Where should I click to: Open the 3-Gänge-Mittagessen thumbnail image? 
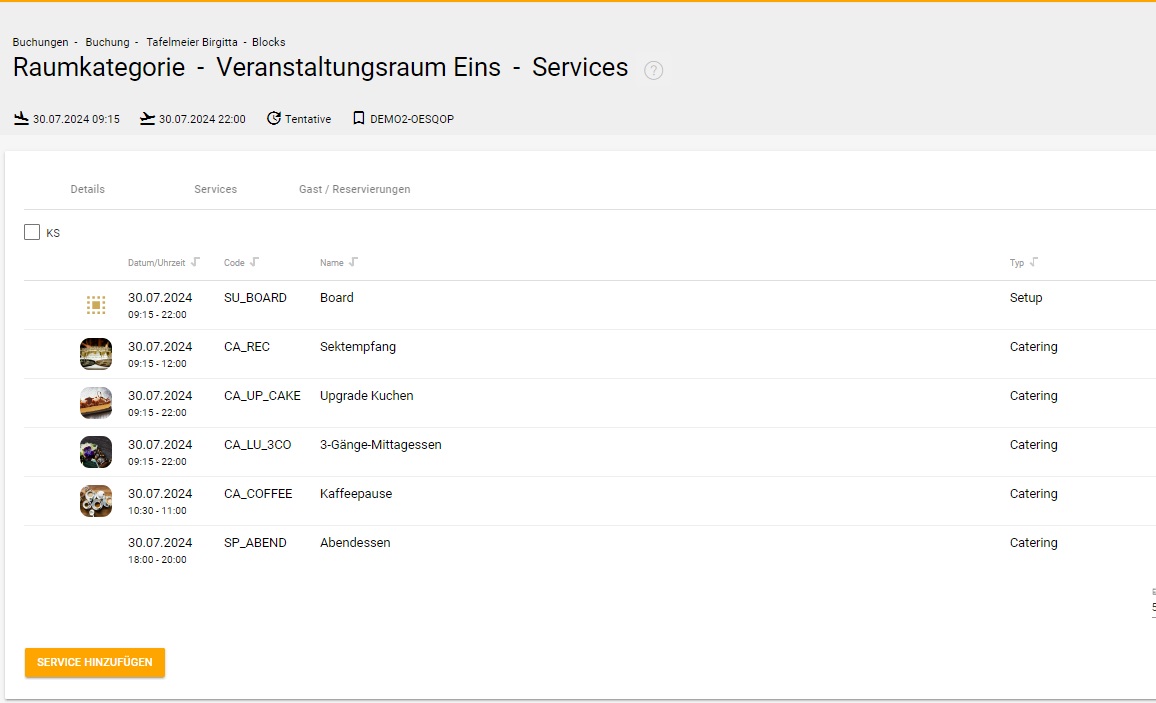point(96,452)
